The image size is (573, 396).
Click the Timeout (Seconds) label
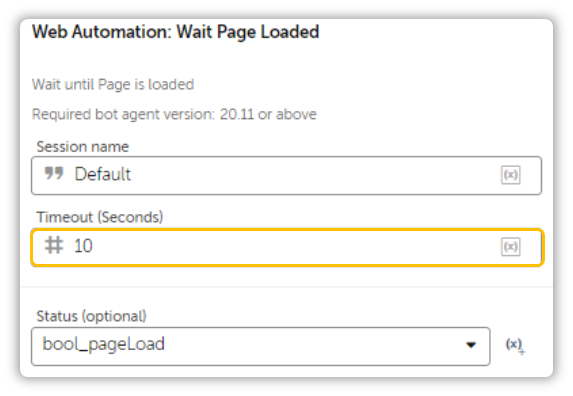(100, 217)
